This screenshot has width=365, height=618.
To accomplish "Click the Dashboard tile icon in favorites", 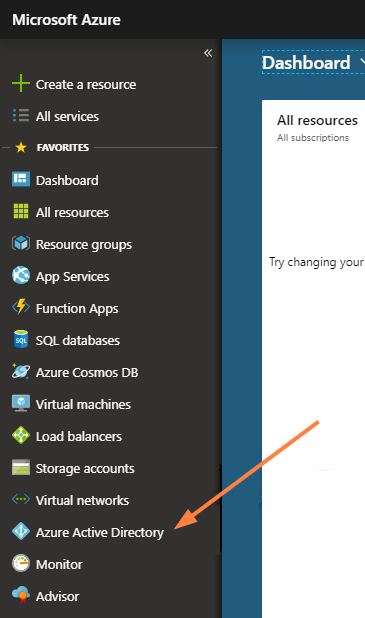I will coord(21,179).
